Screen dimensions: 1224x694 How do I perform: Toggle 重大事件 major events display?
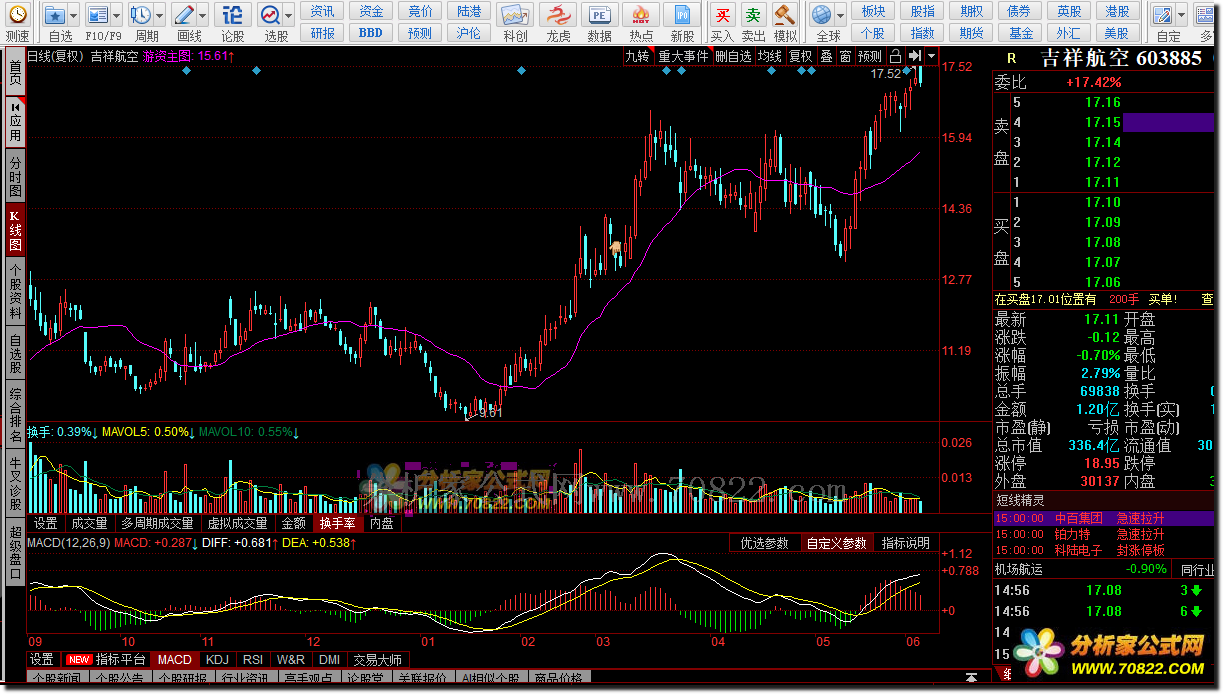pos(683,56)
